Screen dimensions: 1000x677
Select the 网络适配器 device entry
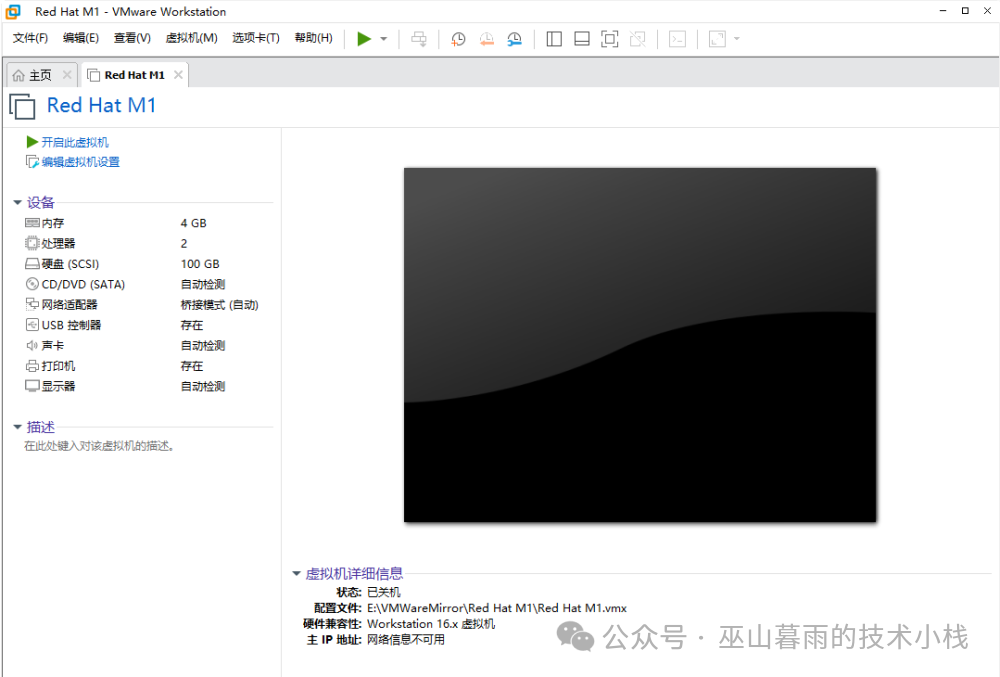click(69, 305)
